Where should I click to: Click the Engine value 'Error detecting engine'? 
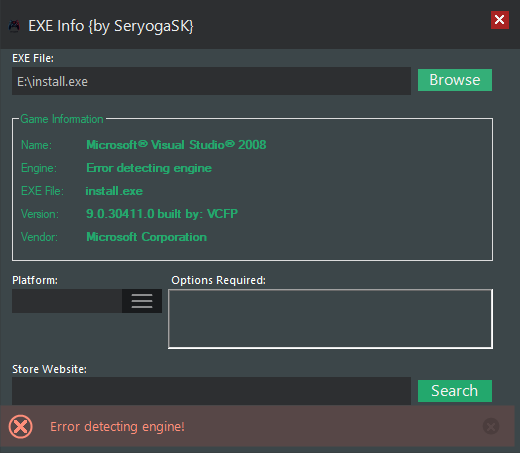pos(149,168)
